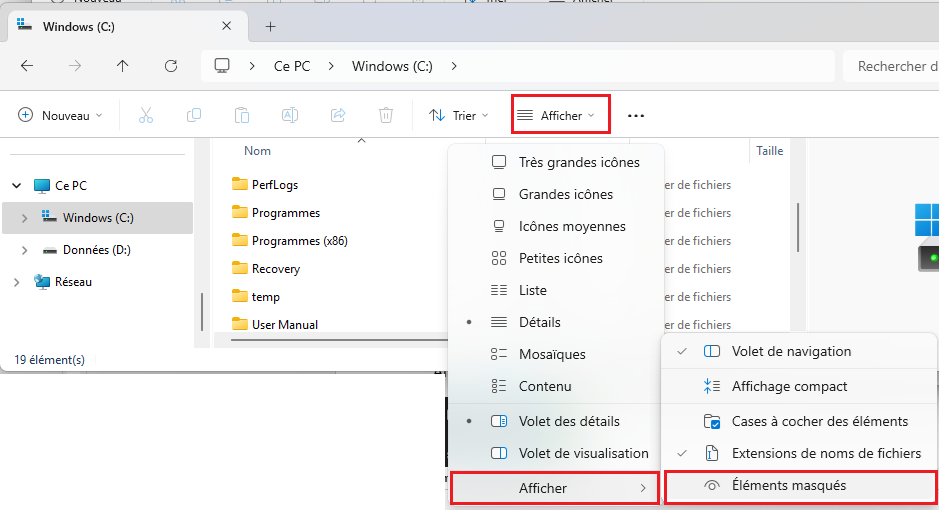Image resolution: width=939 pixels, height=510 pixels.
Task: Click the file list vertical scrollbar
Action: tap(798, 227)
